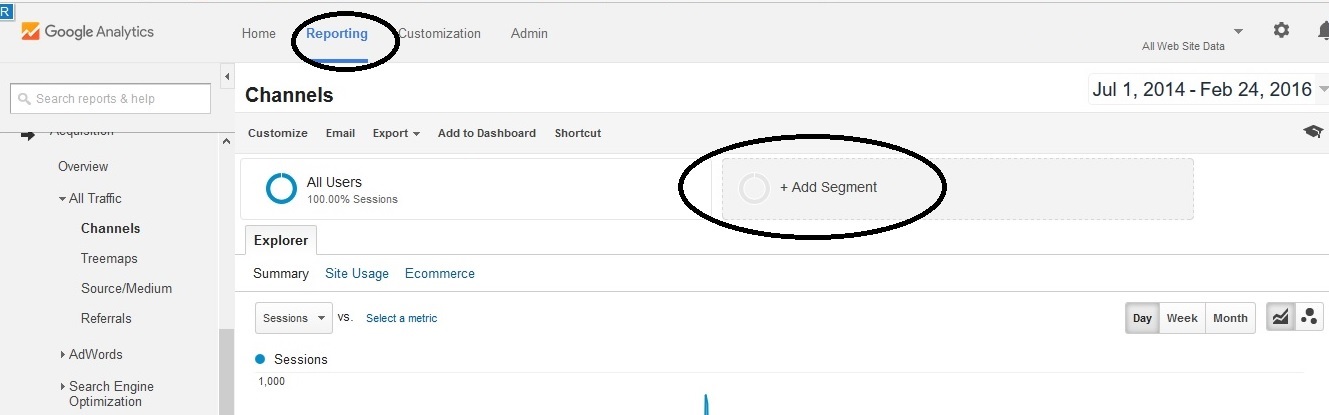Open the Export dropdown menu

tap(396, 133)
